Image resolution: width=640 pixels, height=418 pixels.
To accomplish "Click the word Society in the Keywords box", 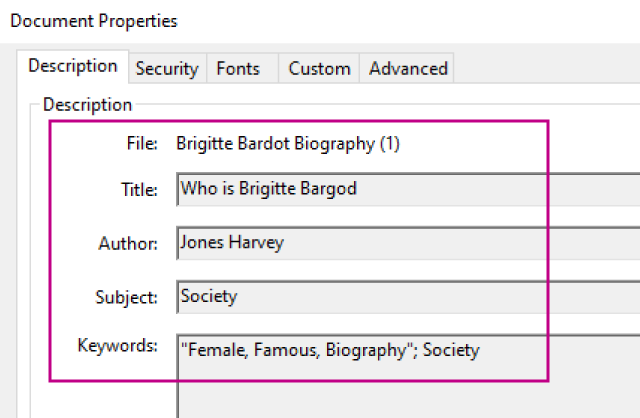I will coord(451,350).
